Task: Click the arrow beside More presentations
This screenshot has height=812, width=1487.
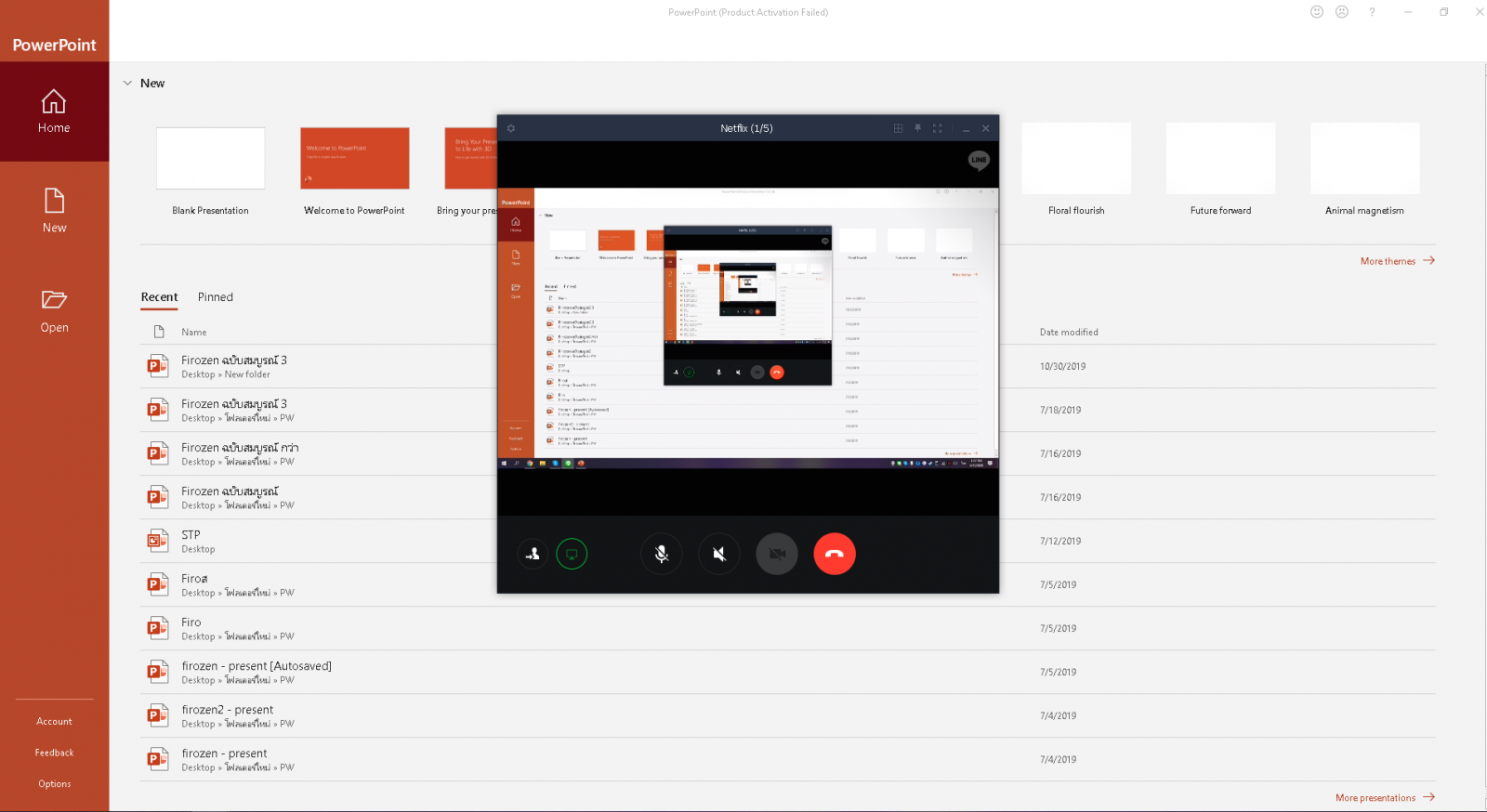Action: pos(1428,797)
